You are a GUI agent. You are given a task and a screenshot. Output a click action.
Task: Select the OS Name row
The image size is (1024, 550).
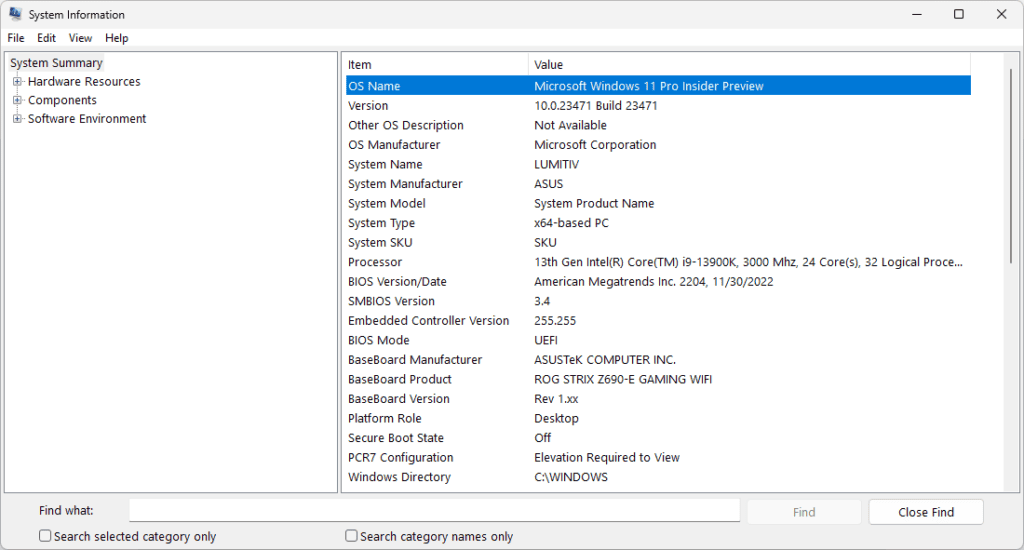[x=658, y=86]
